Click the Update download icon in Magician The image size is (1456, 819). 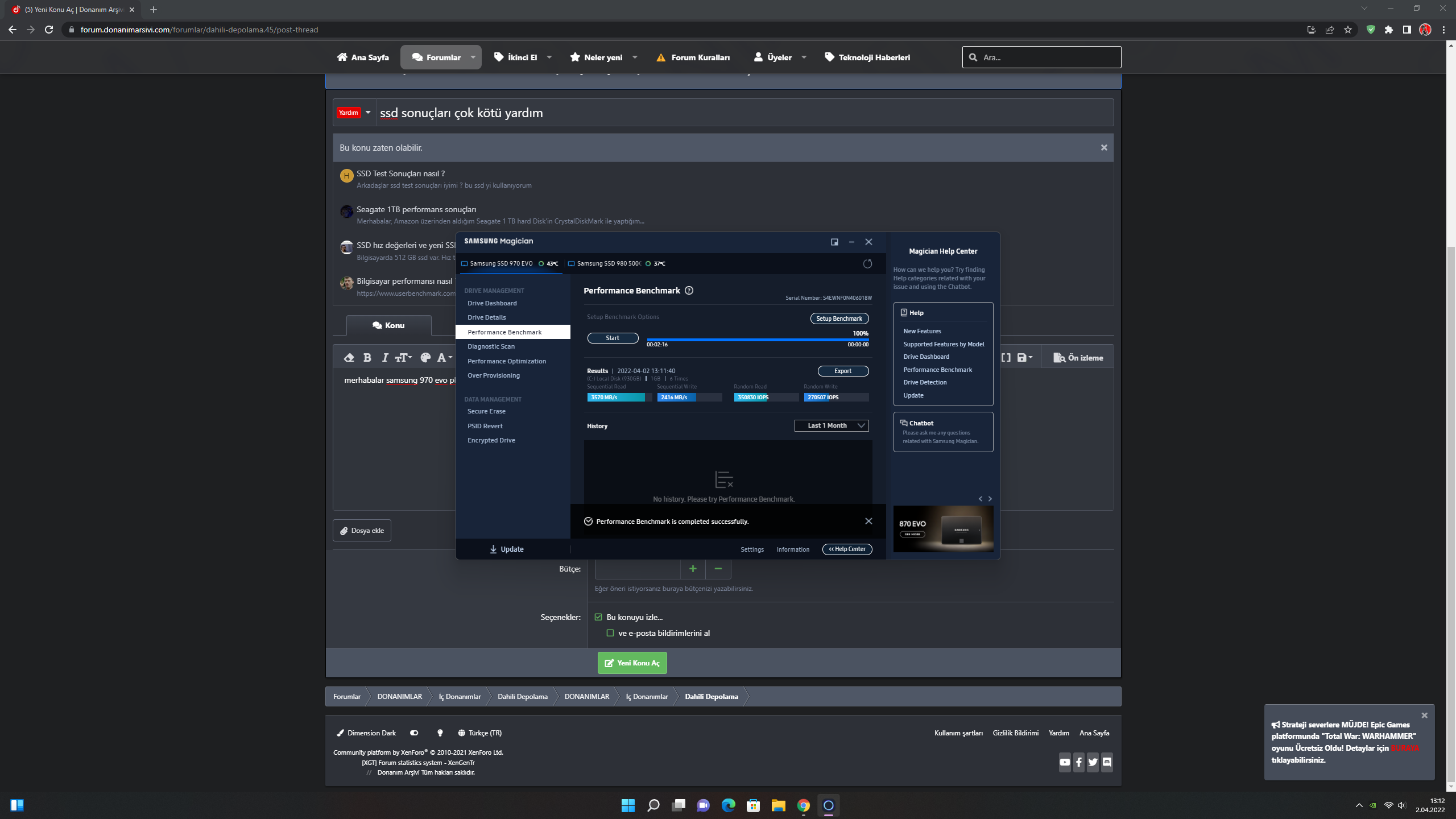click(493, 549)
